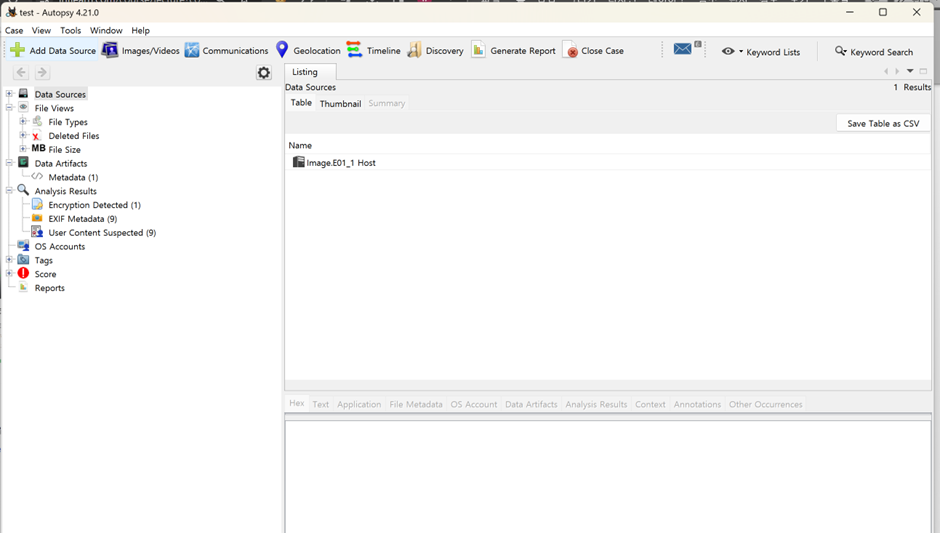Click the MB File Size icon
940x533 pixels.
(x=38, y=149)
